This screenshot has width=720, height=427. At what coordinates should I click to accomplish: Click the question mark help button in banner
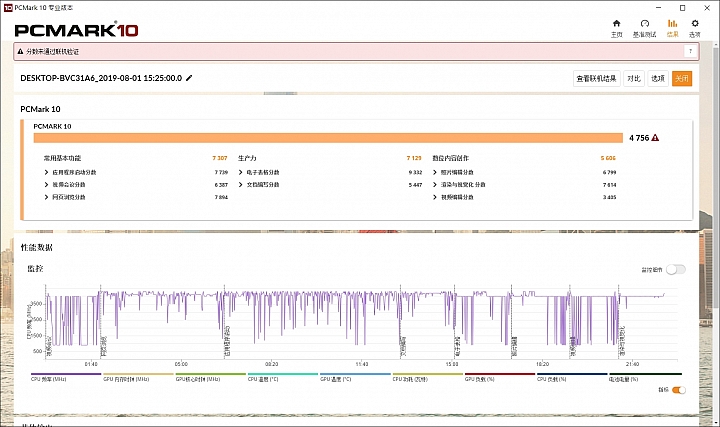(x=690, y=51)
